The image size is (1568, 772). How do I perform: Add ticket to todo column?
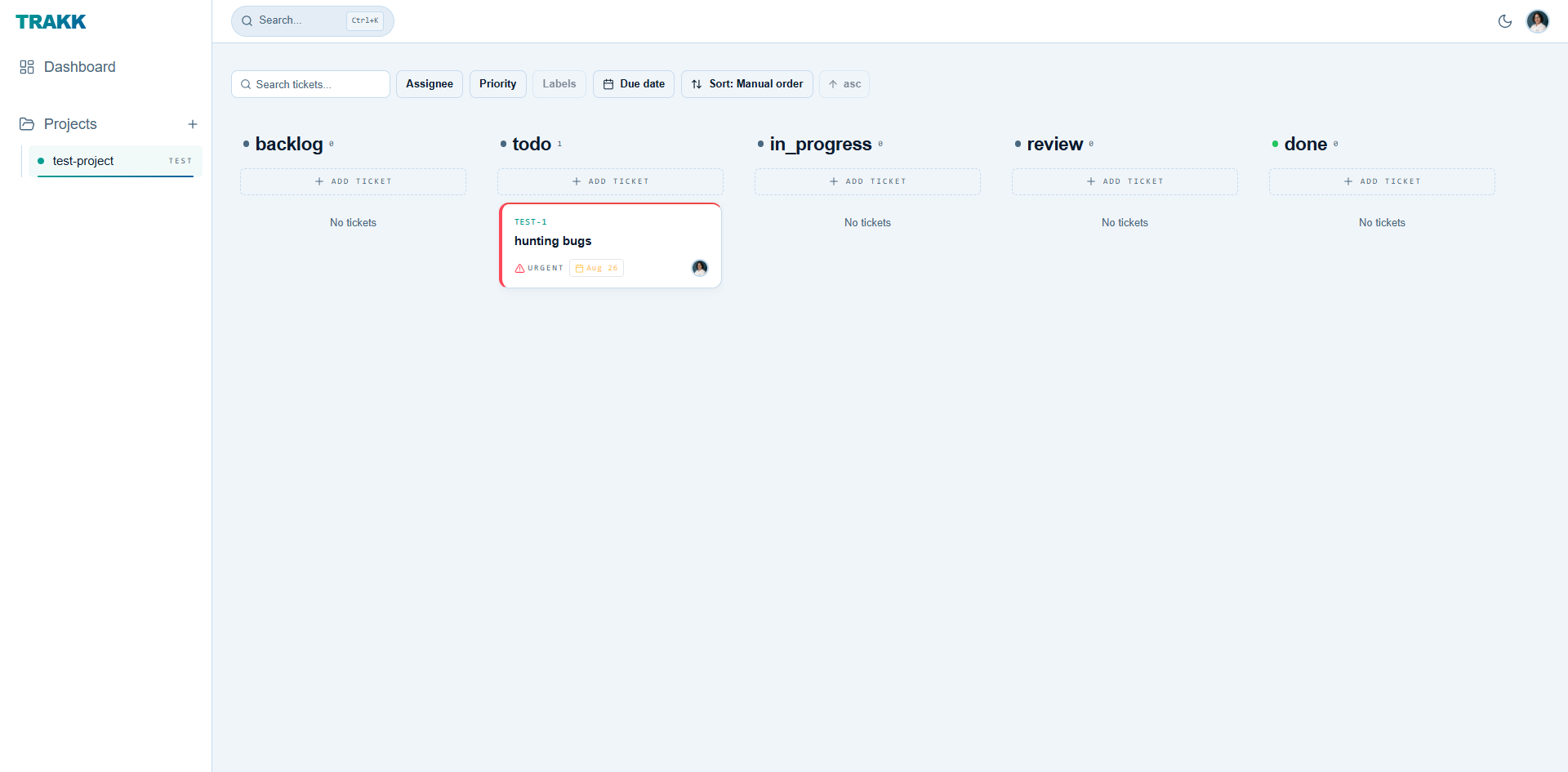tap(610, 181)
